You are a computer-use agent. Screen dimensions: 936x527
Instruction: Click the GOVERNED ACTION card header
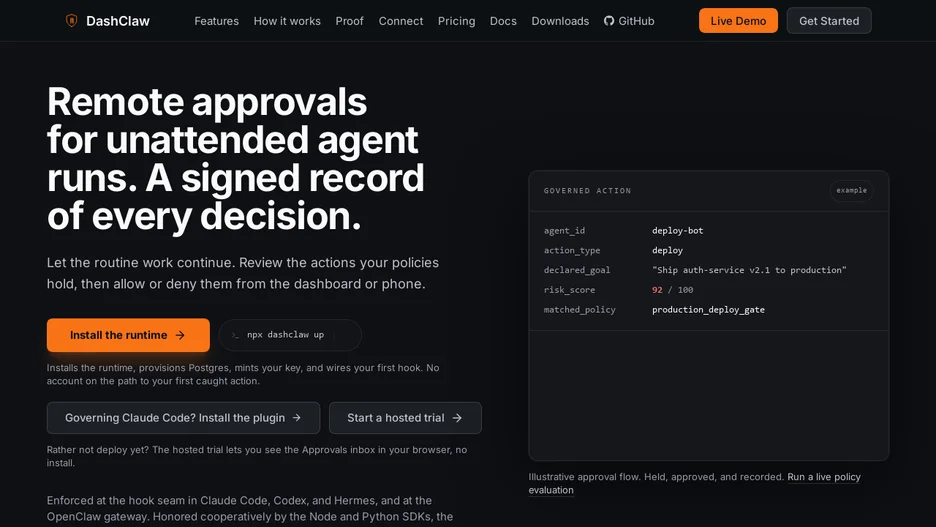(587, 191)
